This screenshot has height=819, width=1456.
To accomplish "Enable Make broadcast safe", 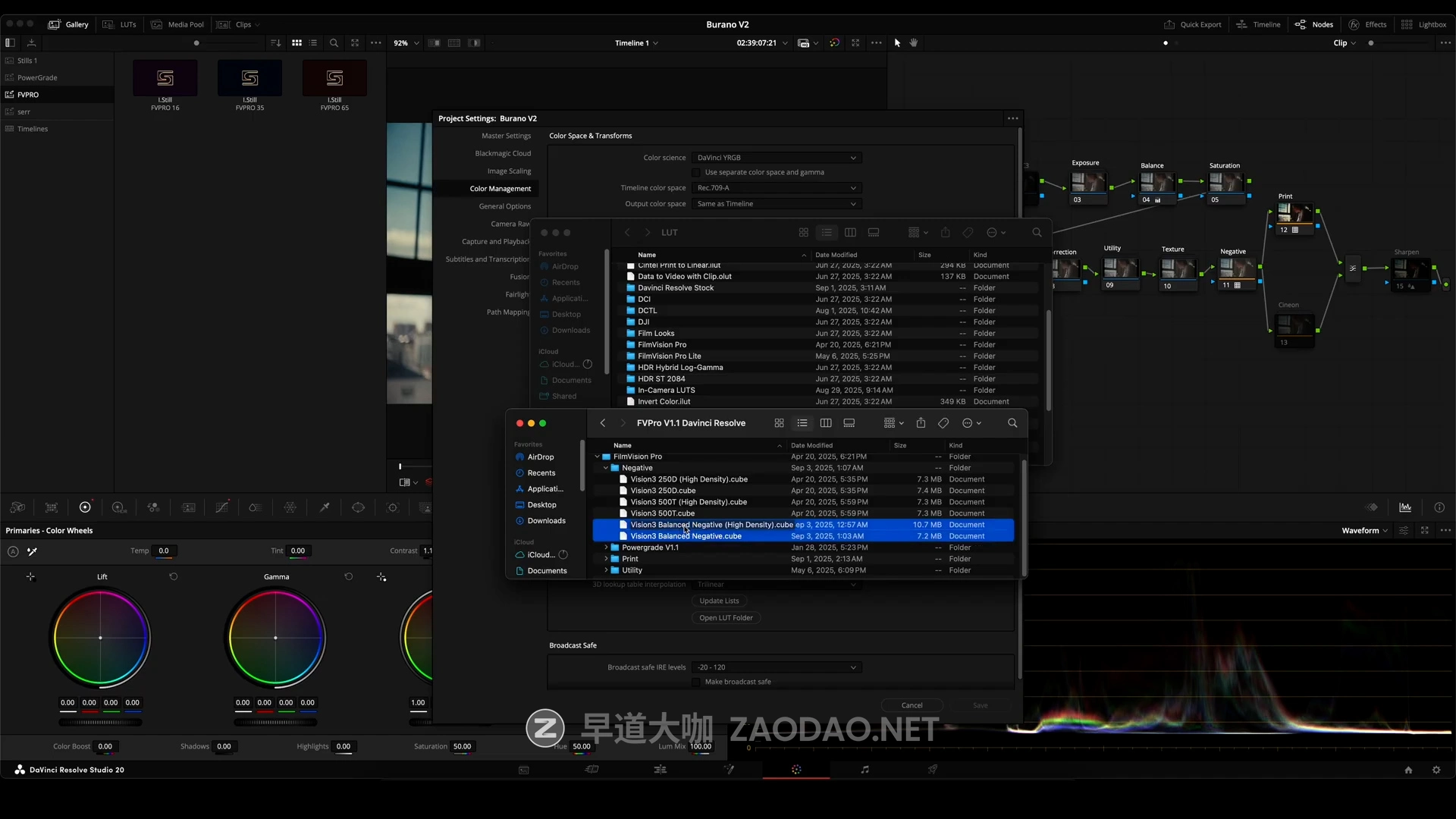I will 696,682.
